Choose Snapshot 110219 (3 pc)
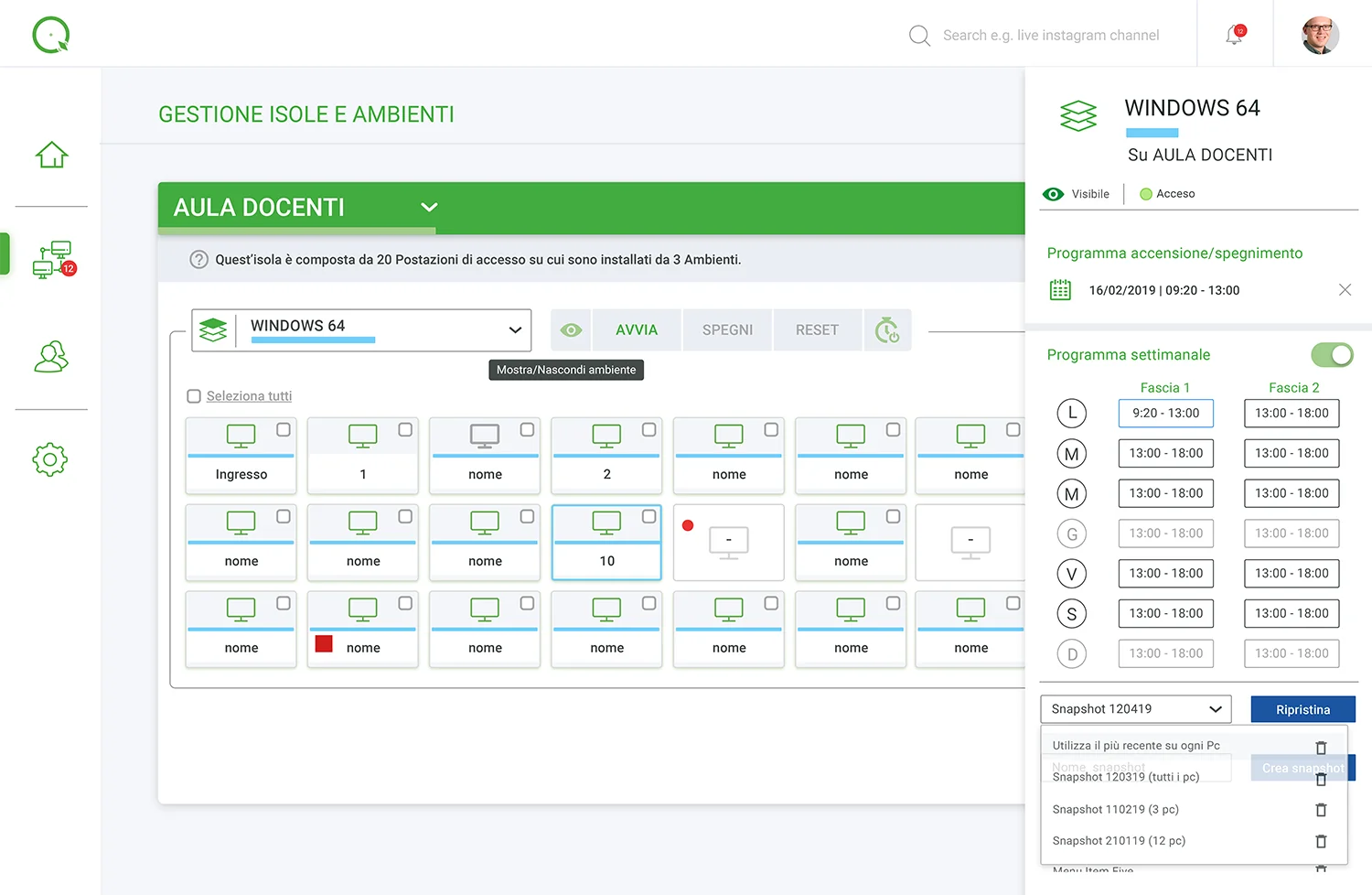Viewport: 1372px width, 895px height. coord(1116,810)
